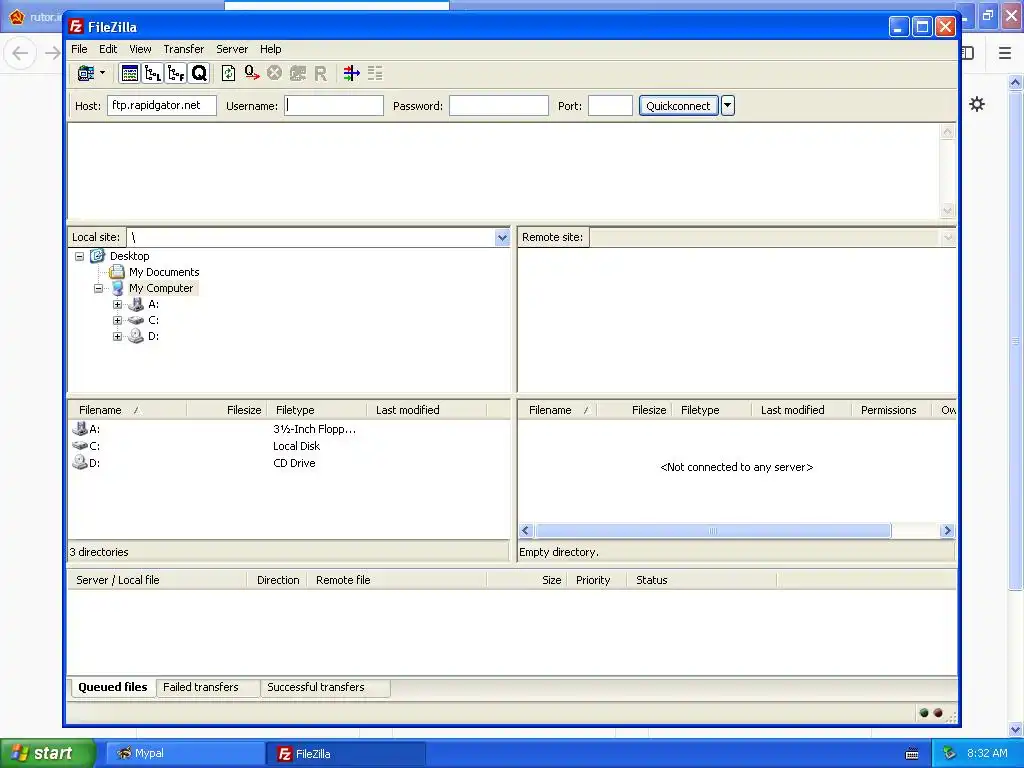
Task: Open the Windows start button
Action: pos(48,753)
